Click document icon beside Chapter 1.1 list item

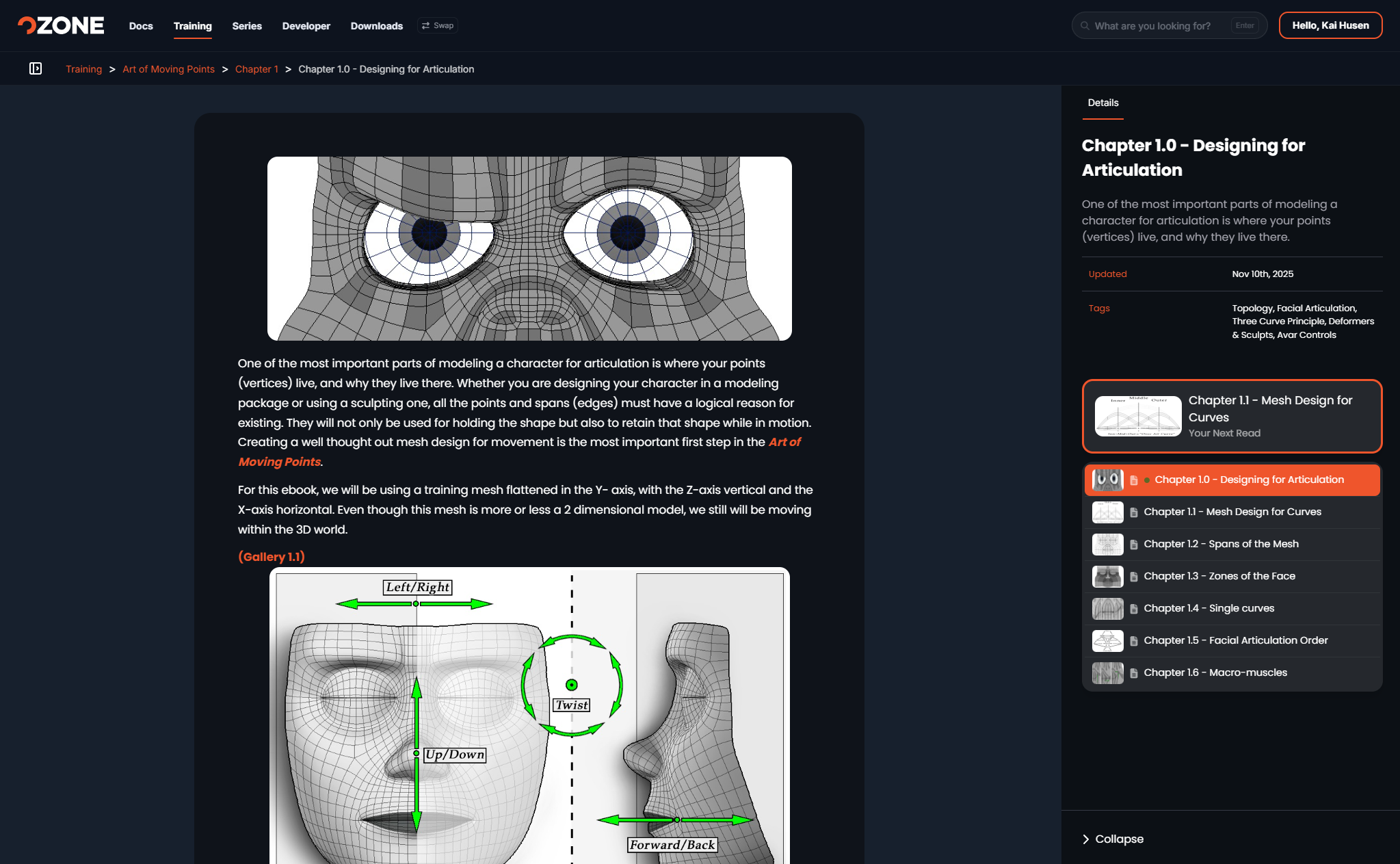[x=1134, y=512]
